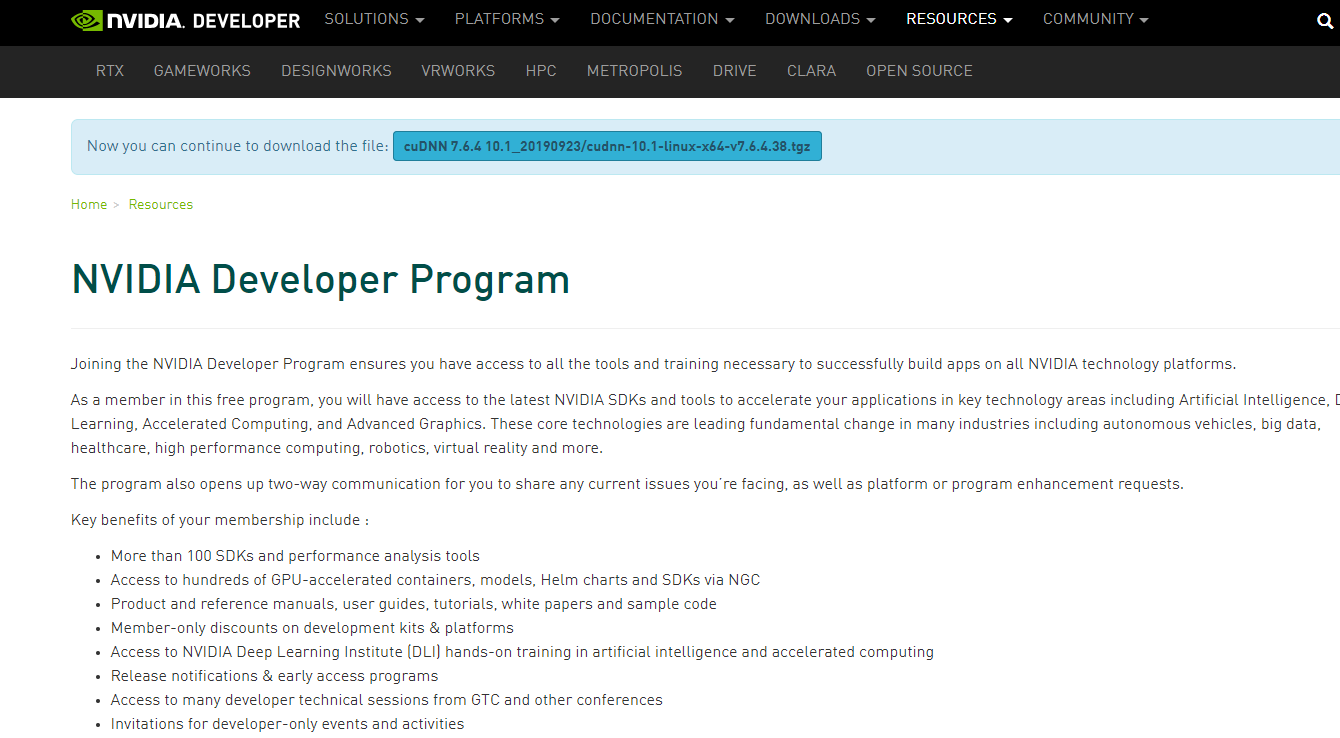Screen dimensions: 1340x738
Task: Click the two-way communication paragraph
Action: point(627,484)
